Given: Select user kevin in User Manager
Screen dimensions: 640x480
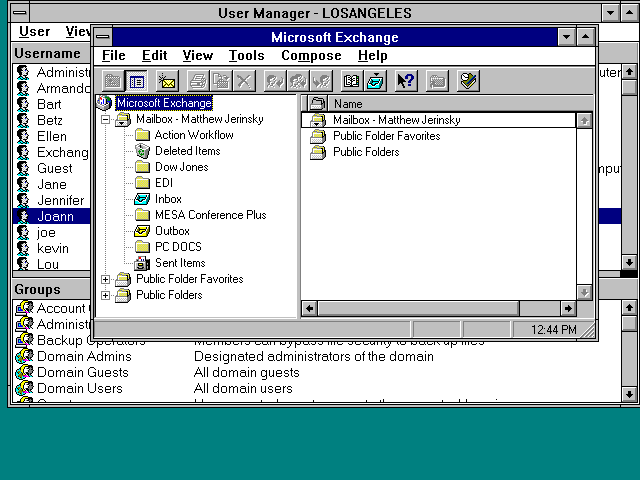Looking at the screenshot, I should click(53, 249).
